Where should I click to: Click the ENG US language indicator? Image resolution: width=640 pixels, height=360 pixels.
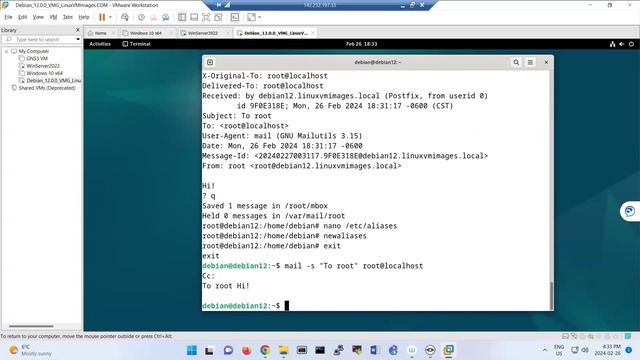[559, 350]
